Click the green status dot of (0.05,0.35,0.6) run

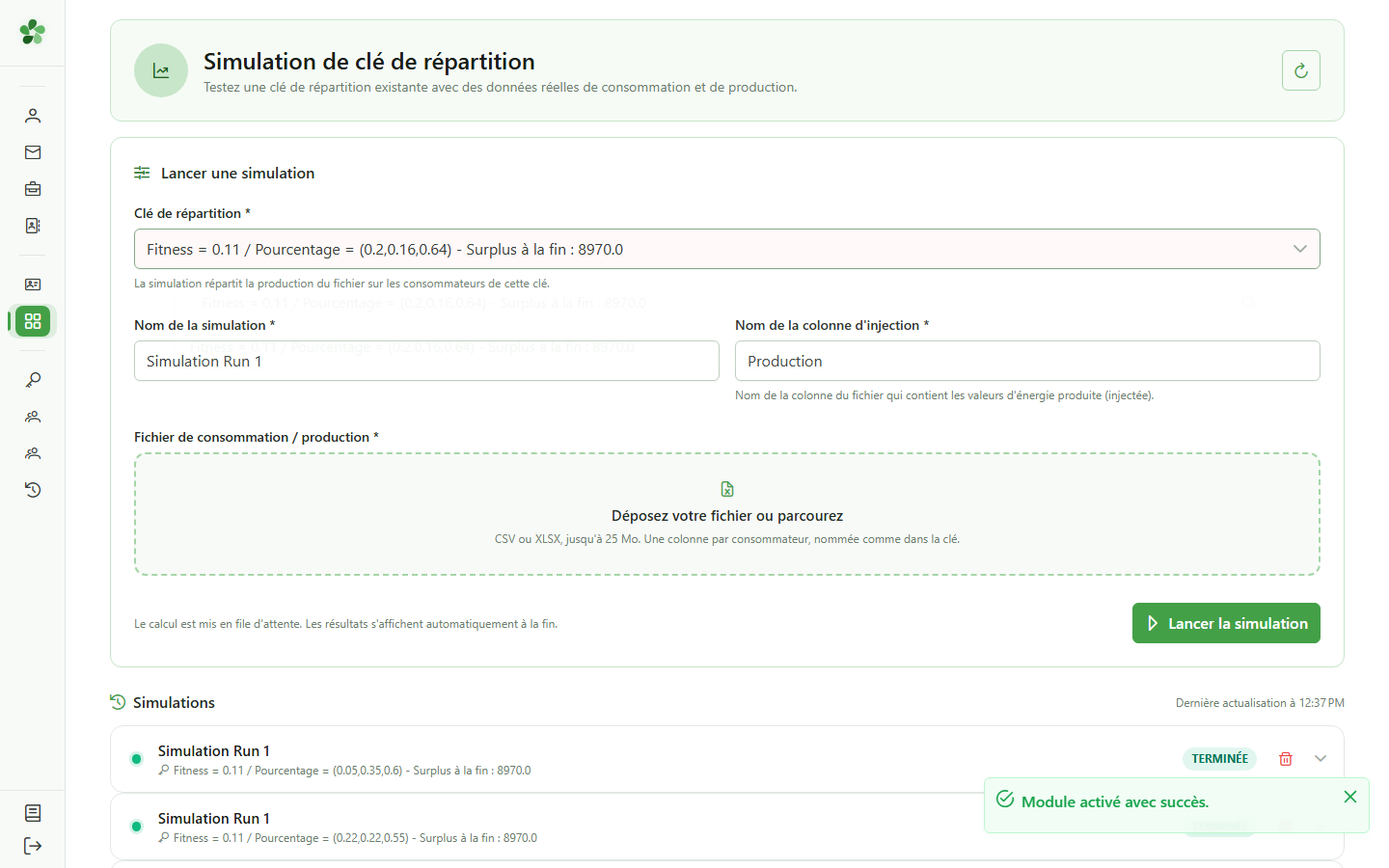coord(136,759)
